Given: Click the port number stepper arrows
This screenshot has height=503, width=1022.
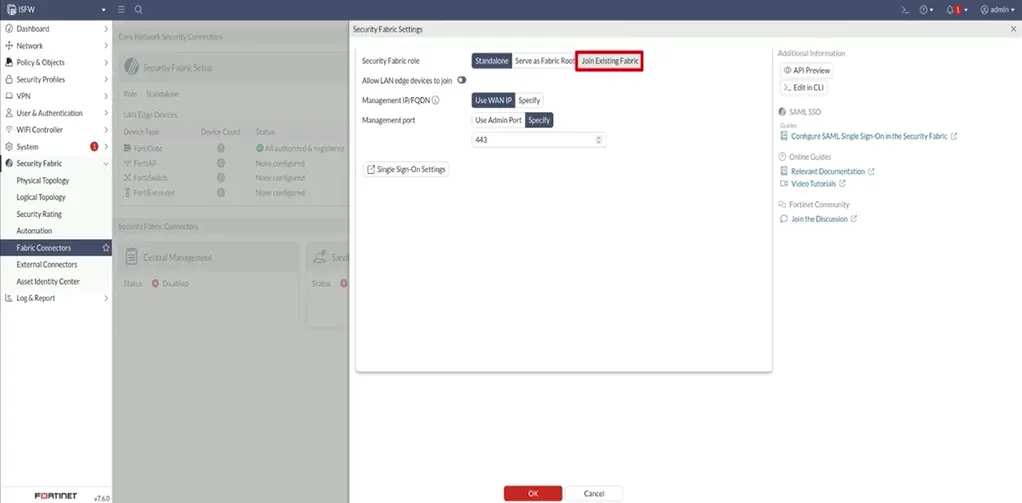Looking at the screenshot, I should pyautogui.click(x=599, y=140).
